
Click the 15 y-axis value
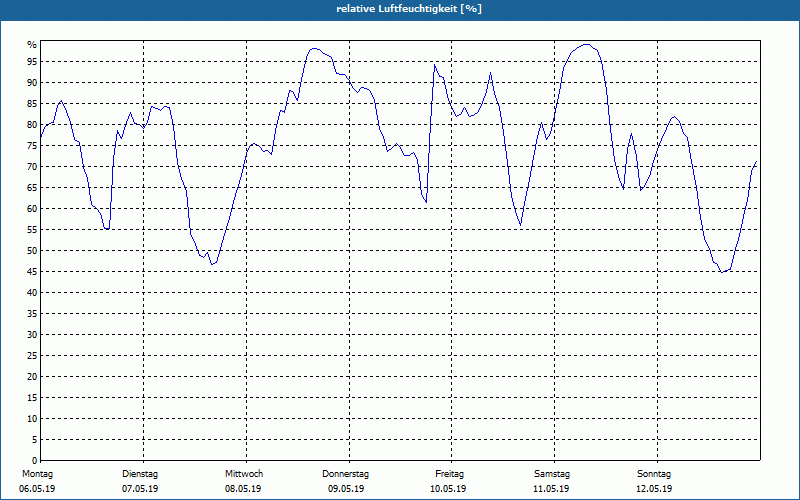[32, 397]
